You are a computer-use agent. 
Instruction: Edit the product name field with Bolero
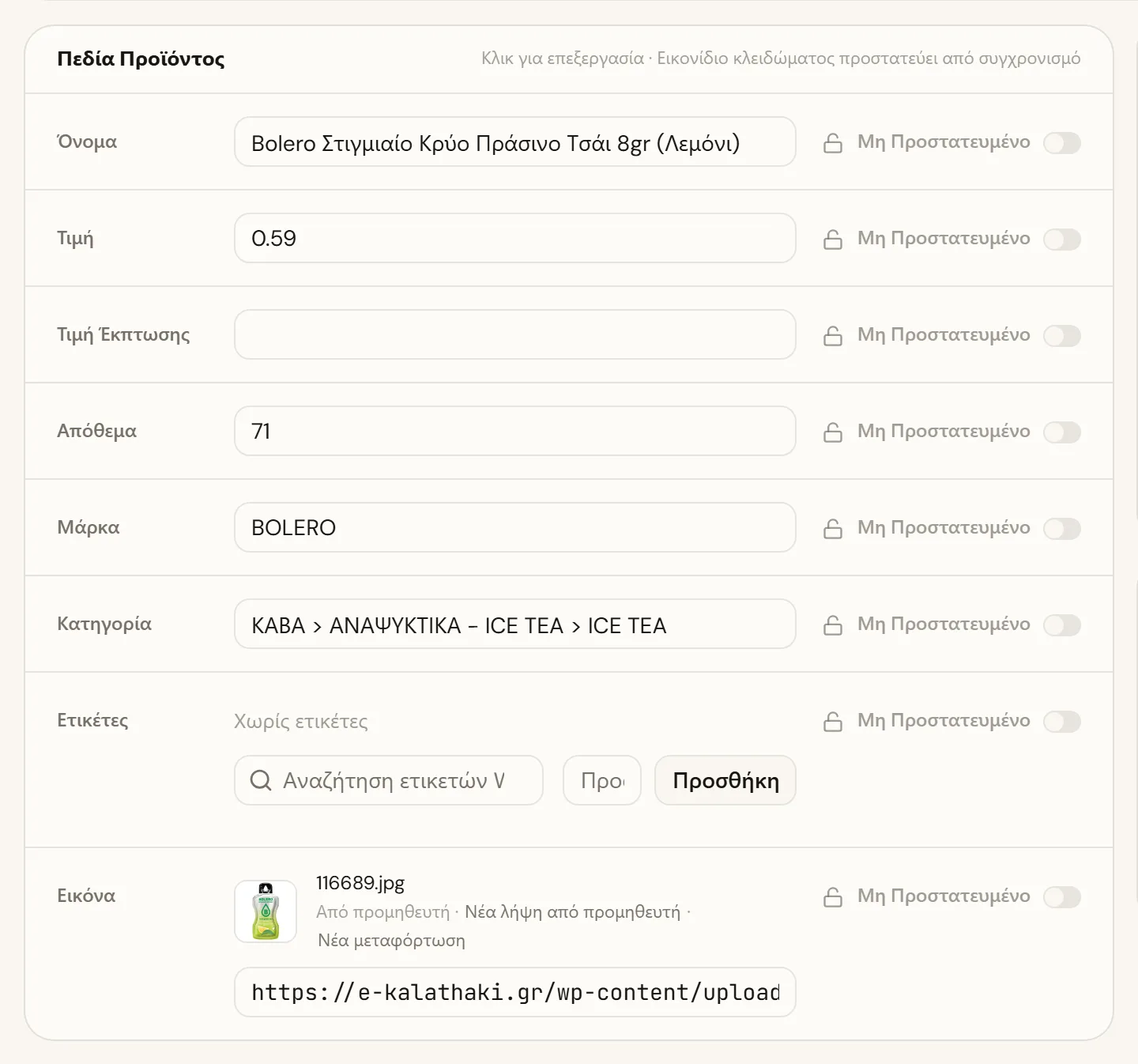coord(515,141)
